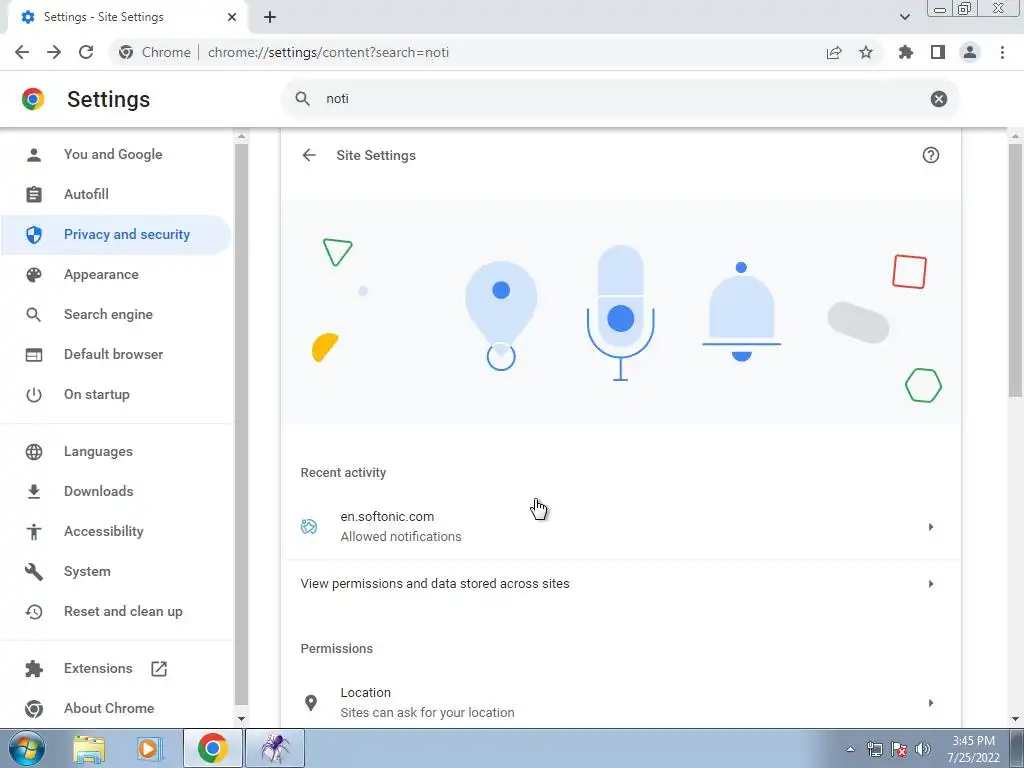Select Privacy and security section
Screen dimensions: 1024x768
(x=116, y=234)
